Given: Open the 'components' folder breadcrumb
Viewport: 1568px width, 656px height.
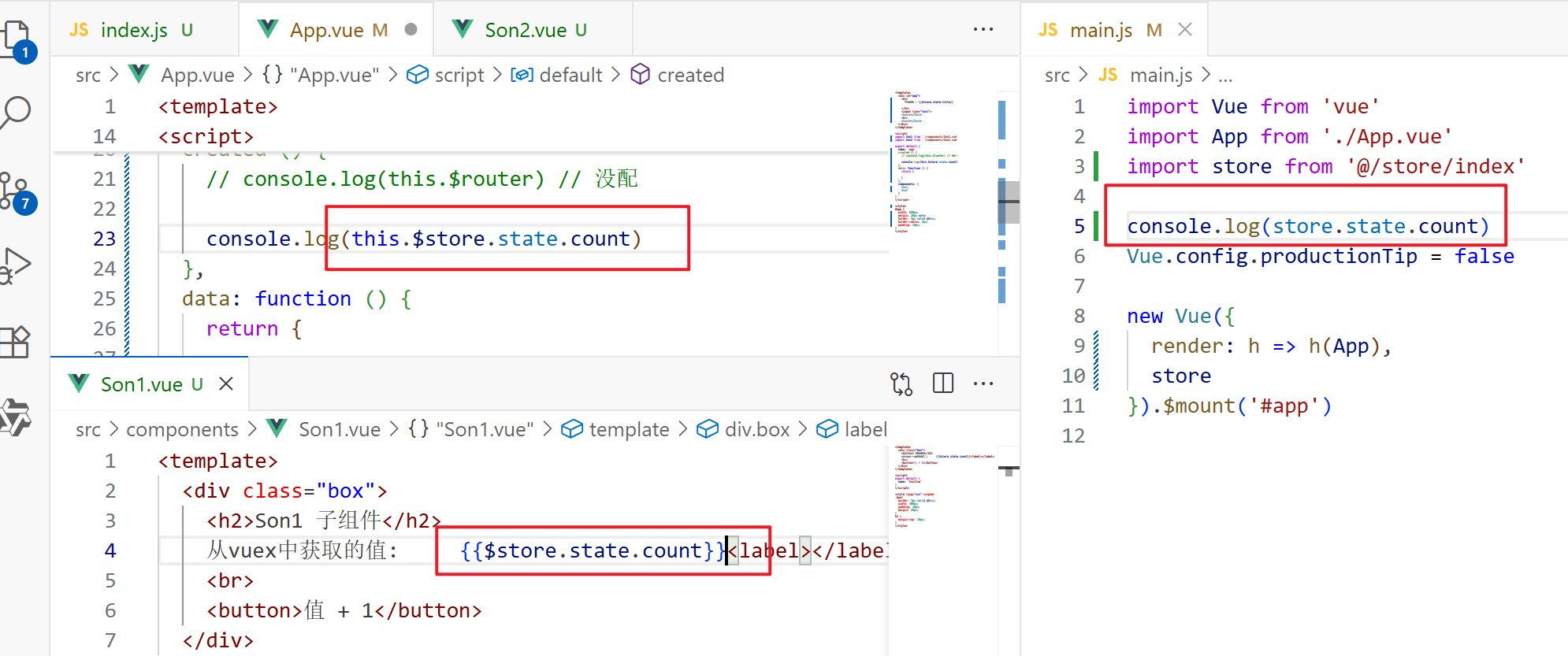Looking at the screenshot, I should tap(182, 429).
